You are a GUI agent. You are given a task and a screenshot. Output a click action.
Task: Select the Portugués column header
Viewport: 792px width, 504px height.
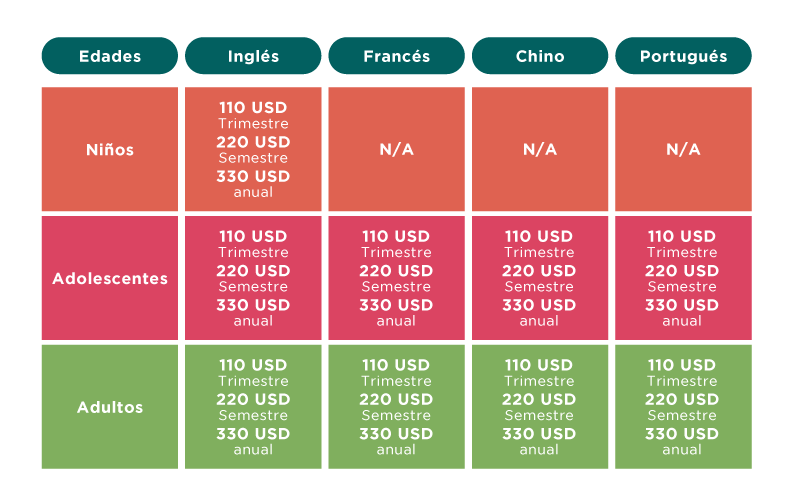[x=683, y=56]
